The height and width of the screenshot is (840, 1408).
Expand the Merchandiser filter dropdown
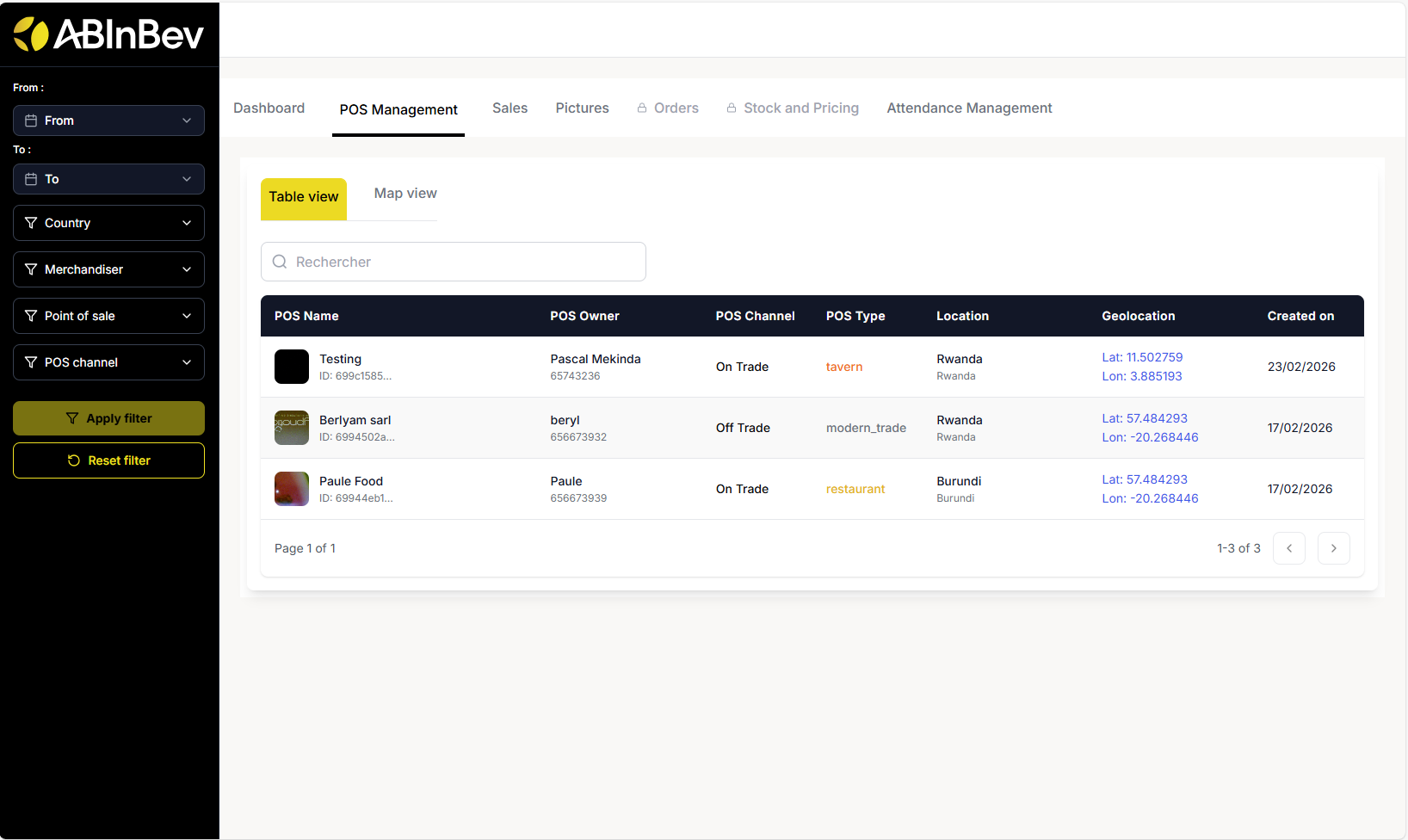(x=108, y=269)
